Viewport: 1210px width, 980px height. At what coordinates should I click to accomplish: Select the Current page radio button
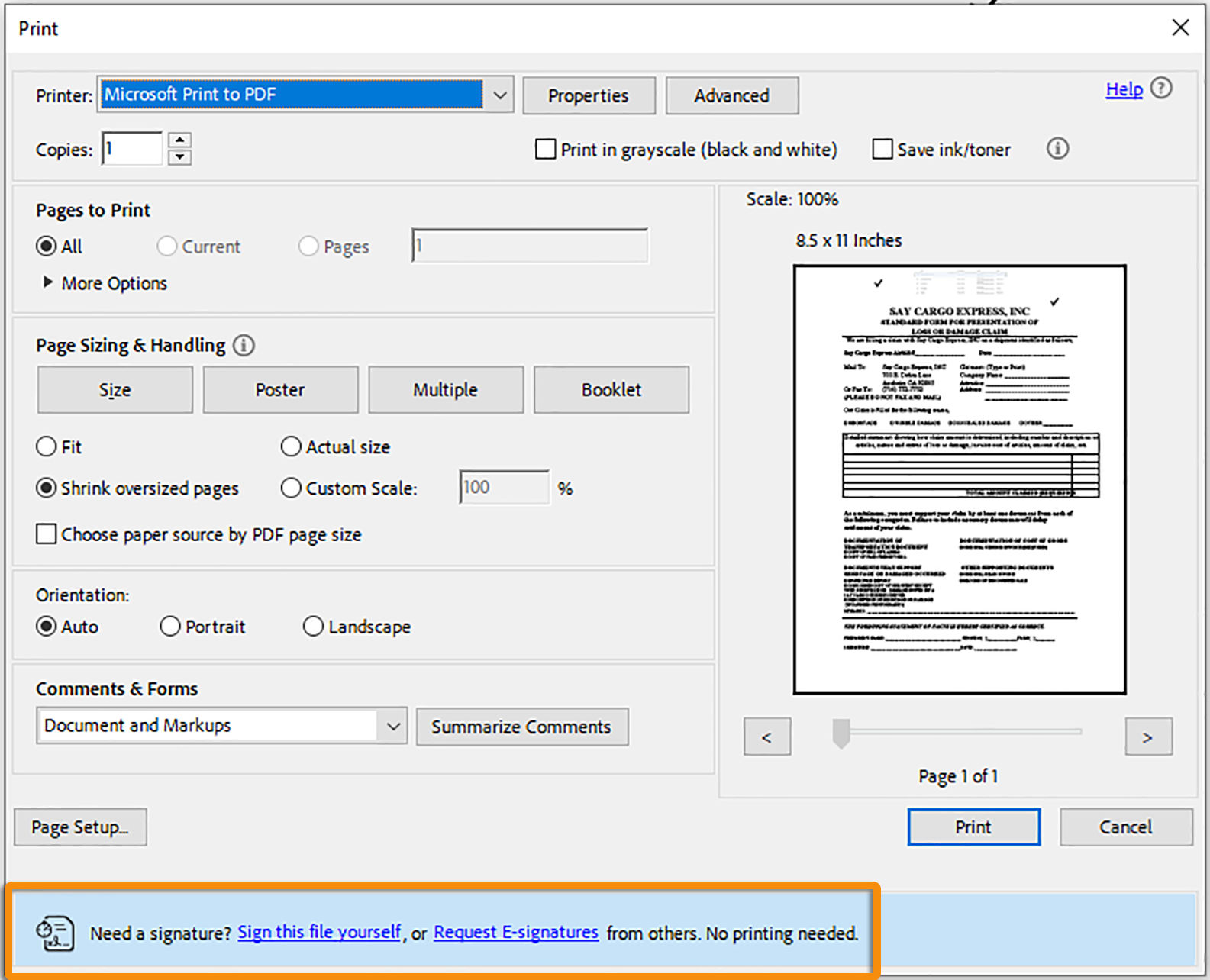pyautogui.click(x=167, y=247)
